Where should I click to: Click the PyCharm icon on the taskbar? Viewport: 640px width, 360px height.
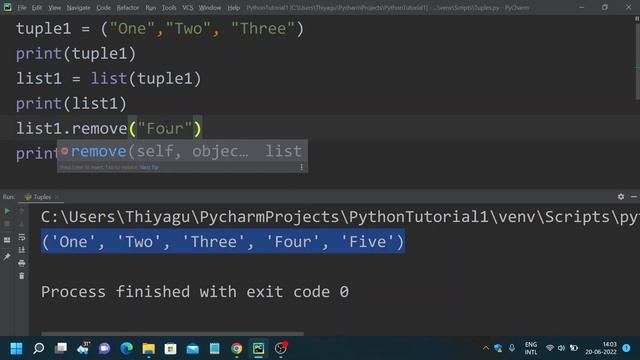[x=259, y=349]
